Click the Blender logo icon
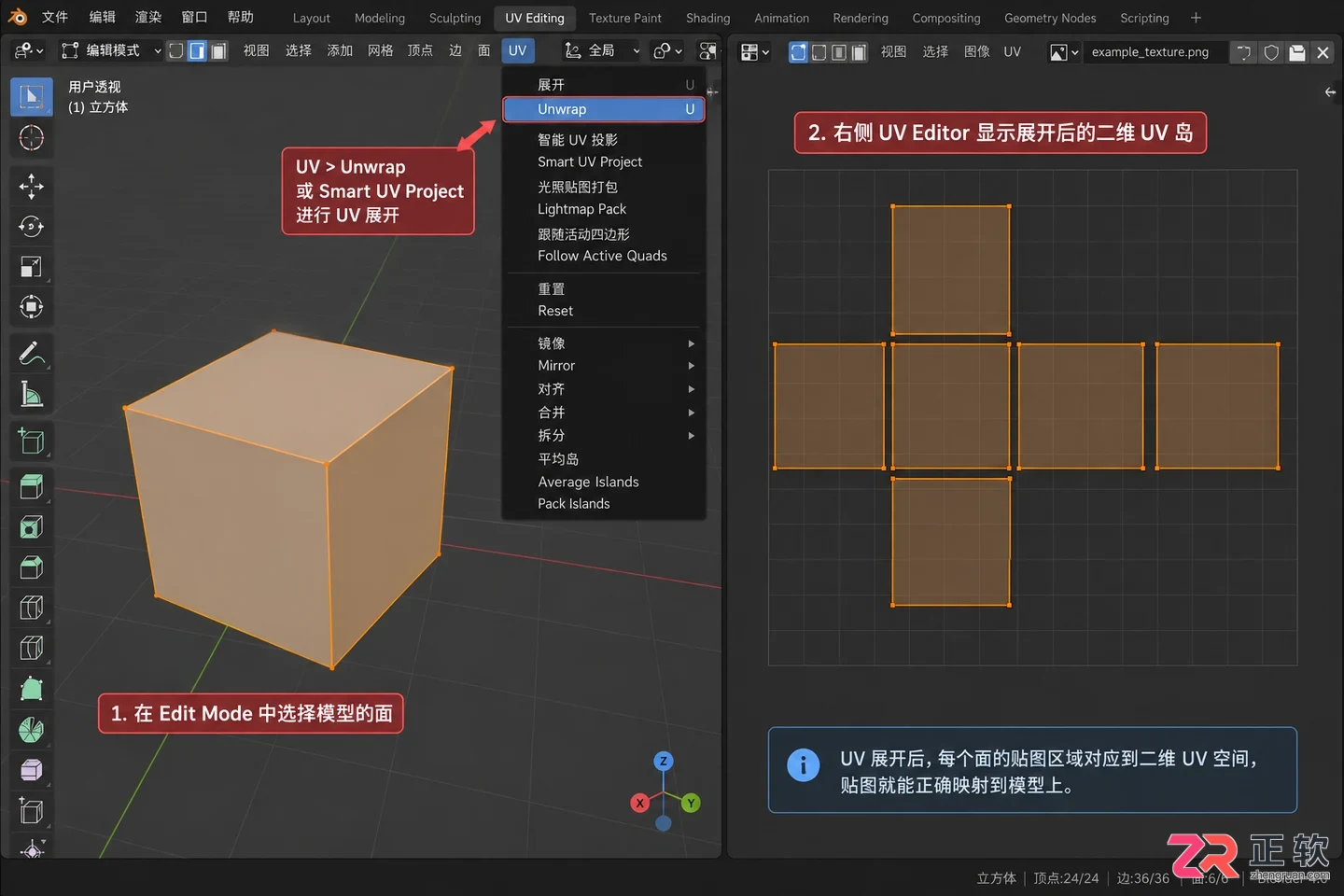Image resolution: width=1344 pixels, height=896 pixels. point(18,17)
